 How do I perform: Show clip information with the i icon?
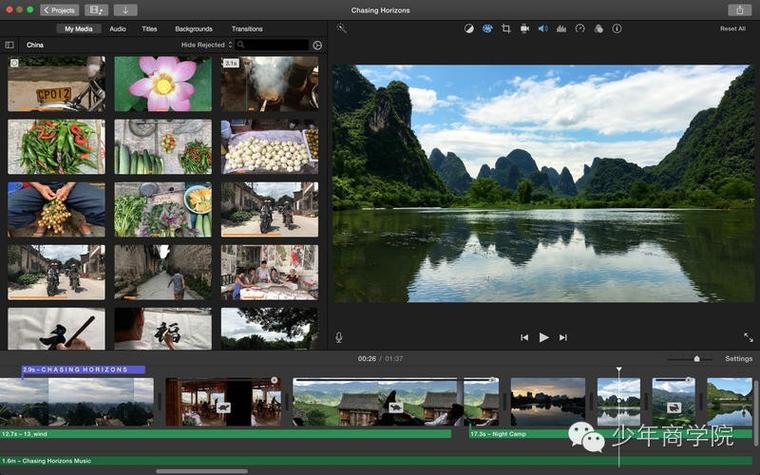pos(617,29)
